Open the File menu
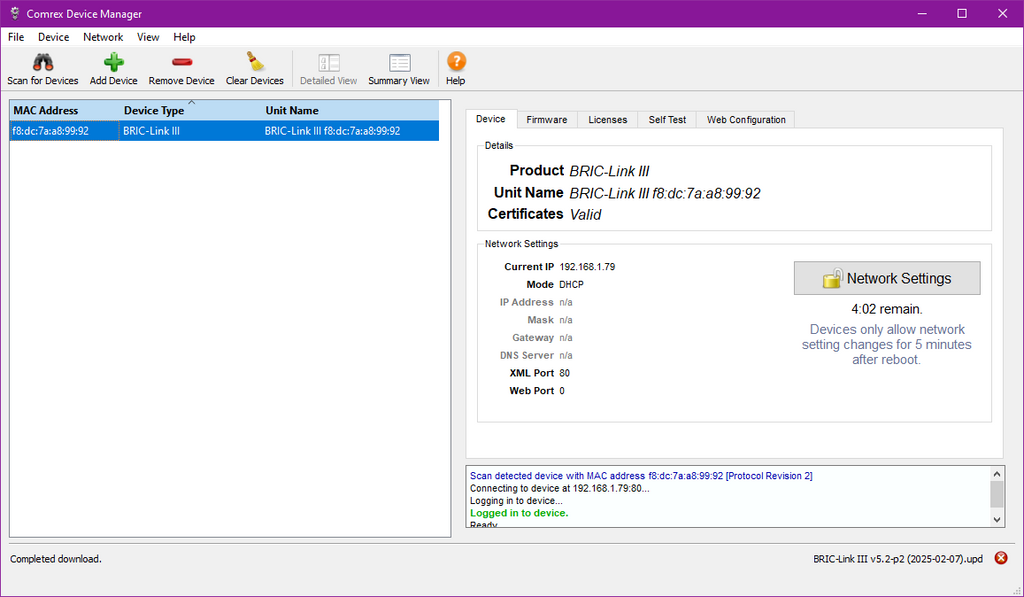Screen dimensions: 1024x597 16,37
